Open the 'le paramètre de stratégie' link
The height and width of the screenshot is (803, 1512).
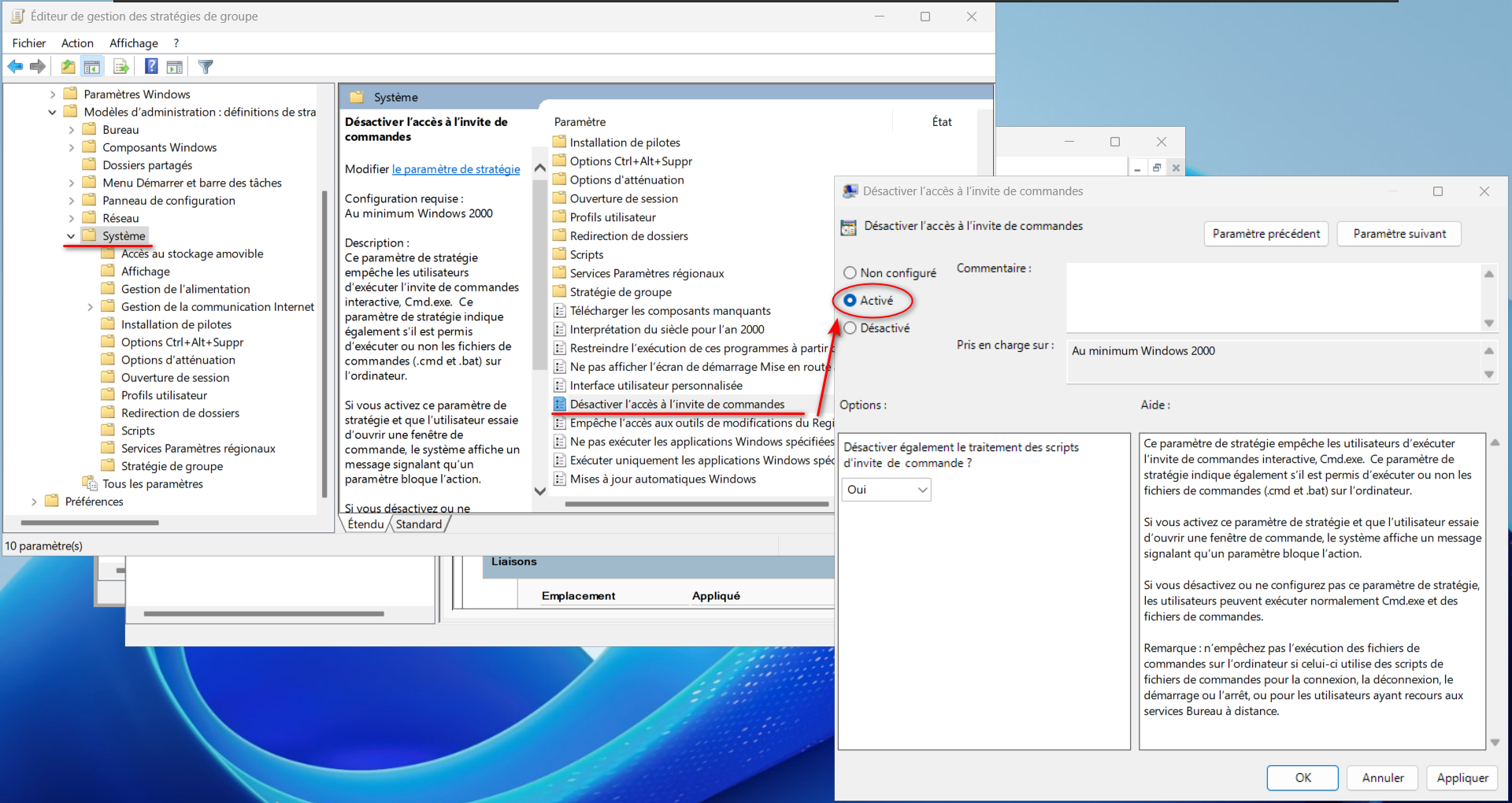tap(456, 169)
